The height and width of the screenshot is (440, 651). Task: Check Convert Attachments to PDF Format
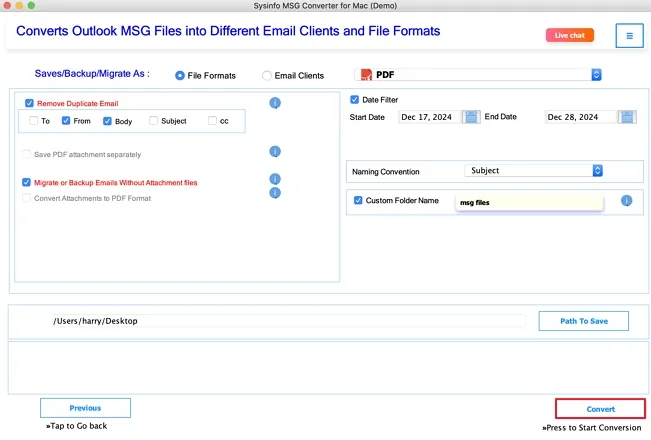click(x=26, y=198)
